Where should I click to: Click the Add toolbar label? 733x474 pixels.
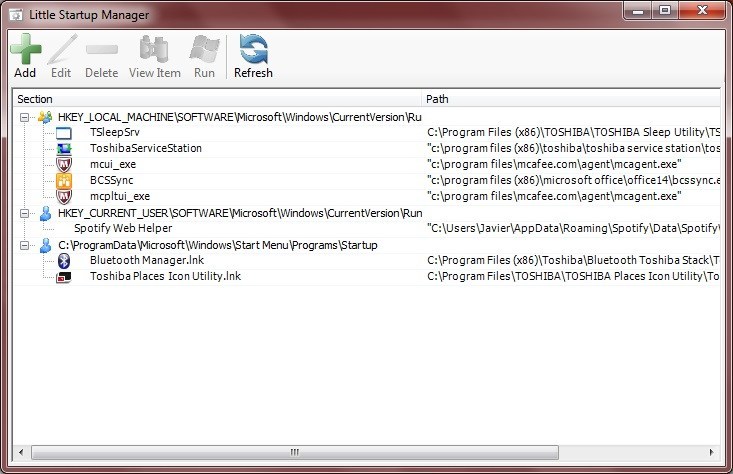25,73
